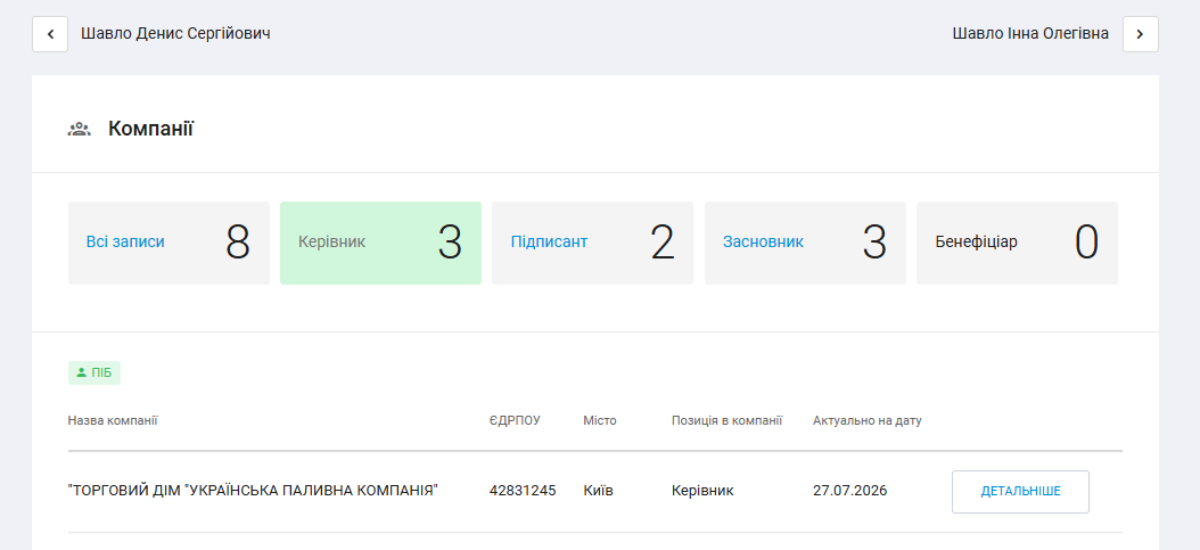Click the city cell Київ
This screenshot has height=550, width=1200.
(x=598, y=491)
